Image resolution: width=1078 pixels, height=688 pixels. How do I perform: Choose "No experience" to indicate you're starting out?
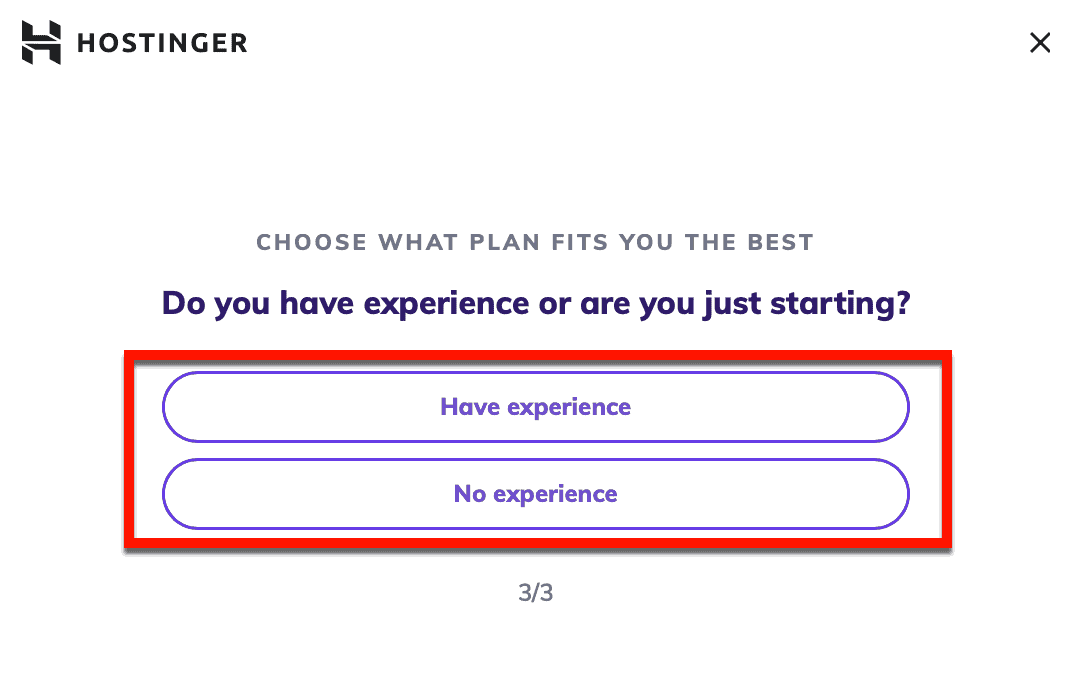point(536,493)
